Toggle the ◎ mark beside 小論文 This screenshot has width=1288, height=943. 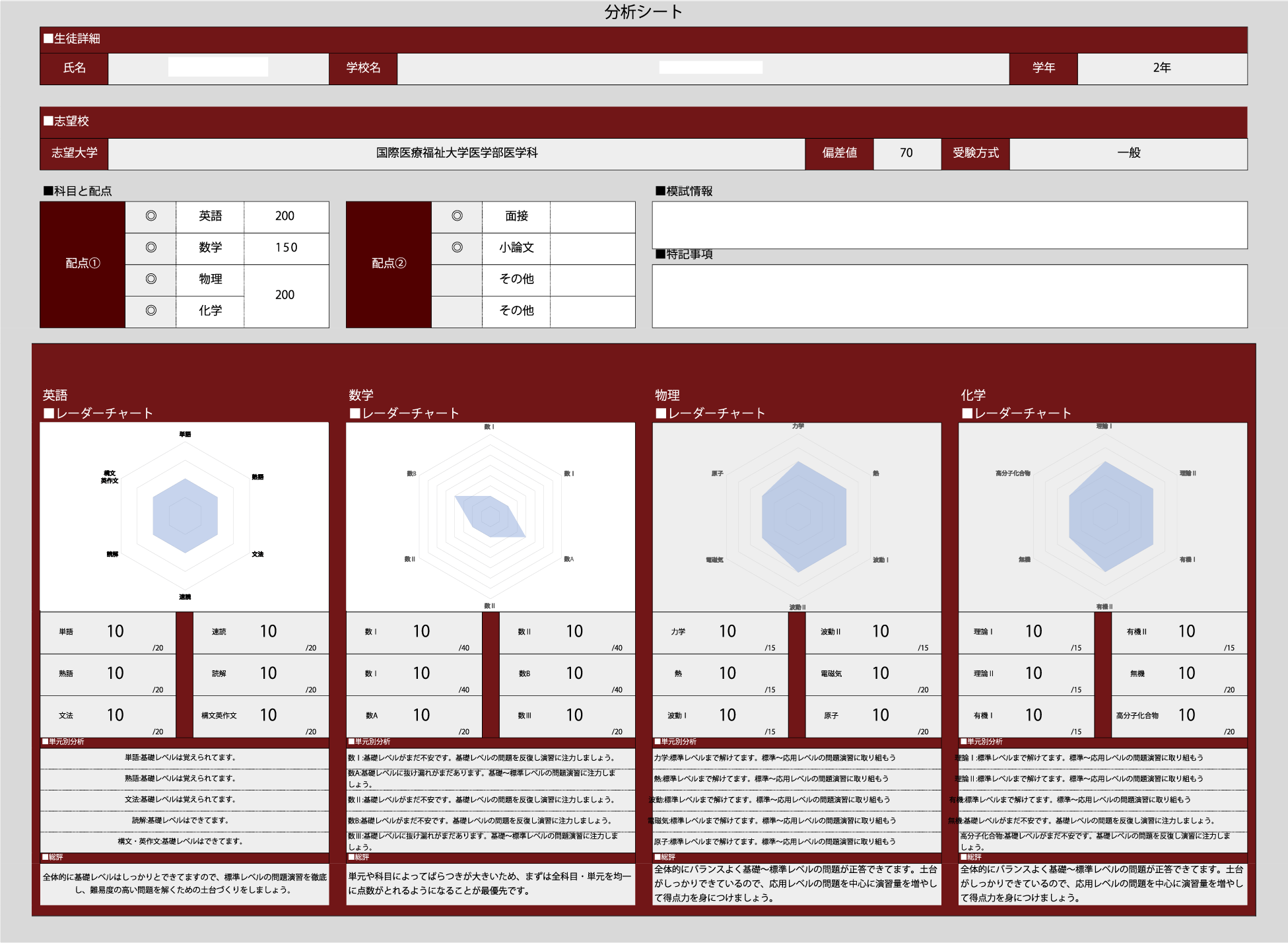click(x=457, y=248)
